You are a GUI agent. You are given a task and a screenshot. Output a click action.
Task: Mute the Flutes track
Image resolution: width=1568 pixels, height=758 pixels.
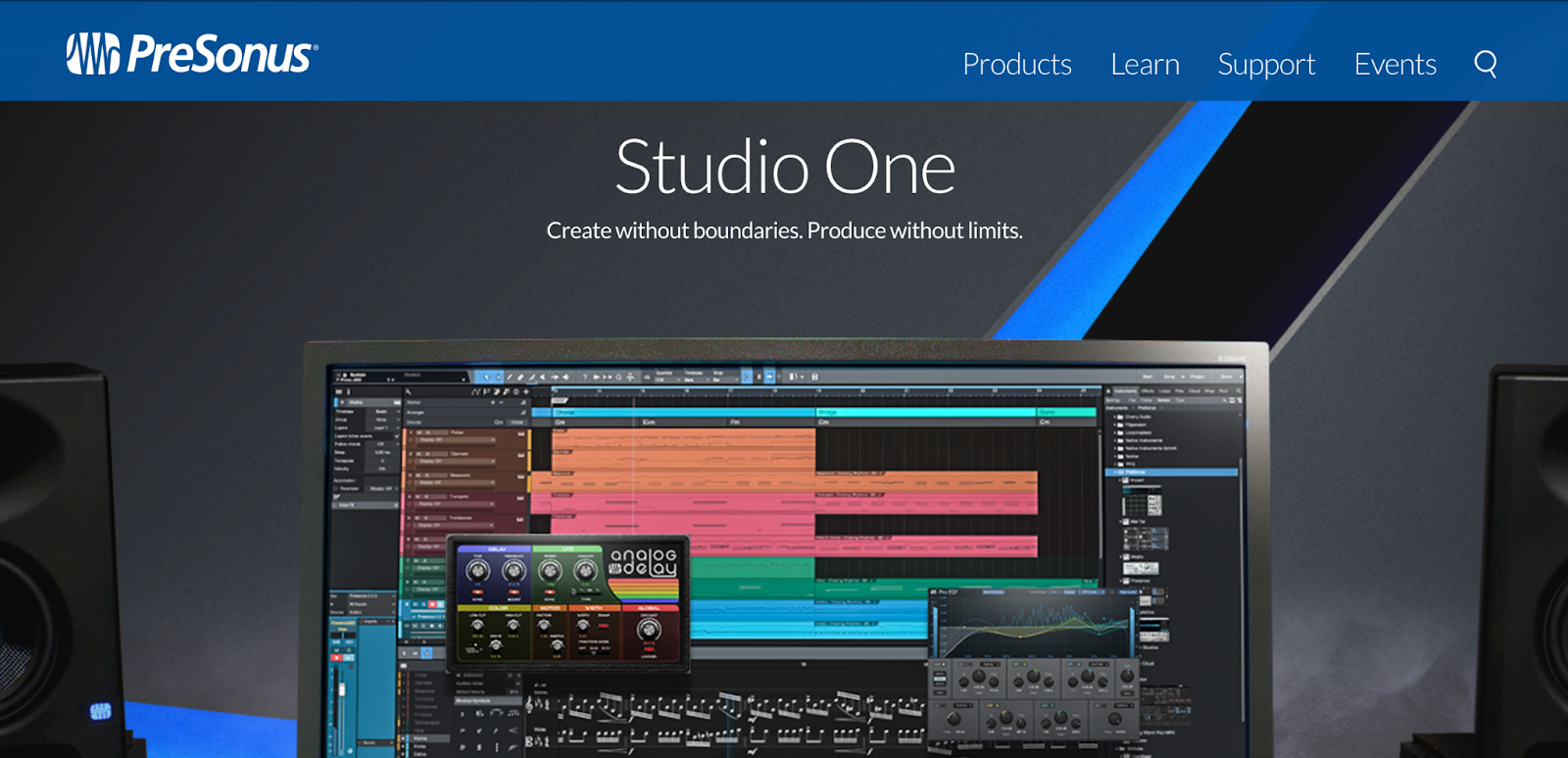(x=418, y=432)
